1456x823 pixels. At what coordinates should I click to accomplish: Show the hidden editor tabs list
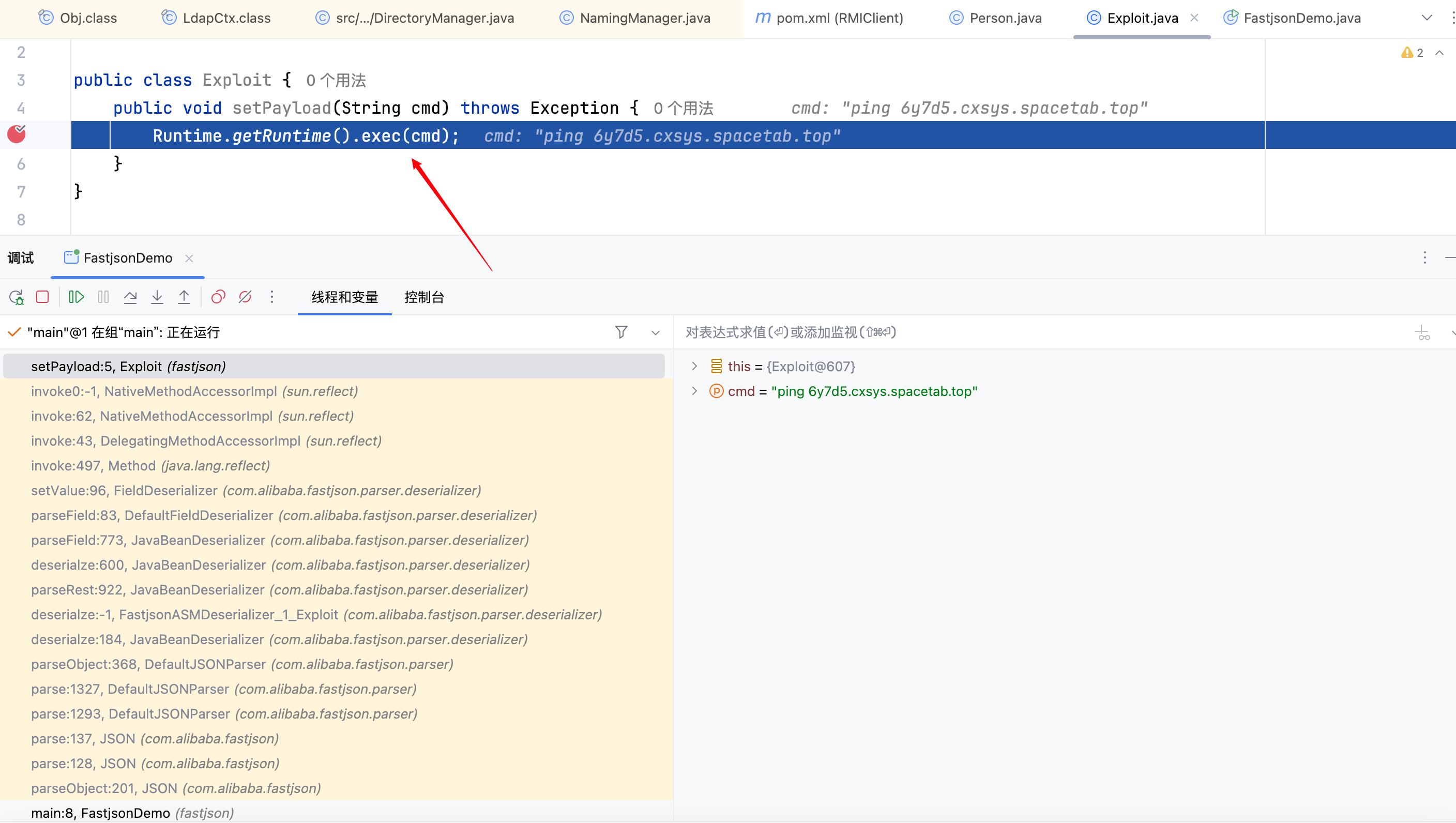(1427, 18)
